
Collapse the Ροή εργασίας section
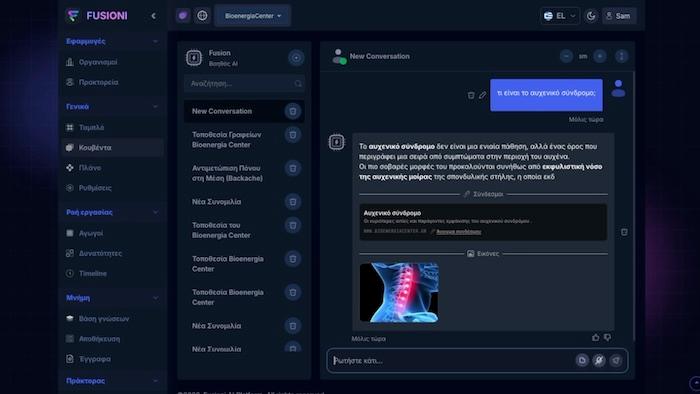[155, 212]
